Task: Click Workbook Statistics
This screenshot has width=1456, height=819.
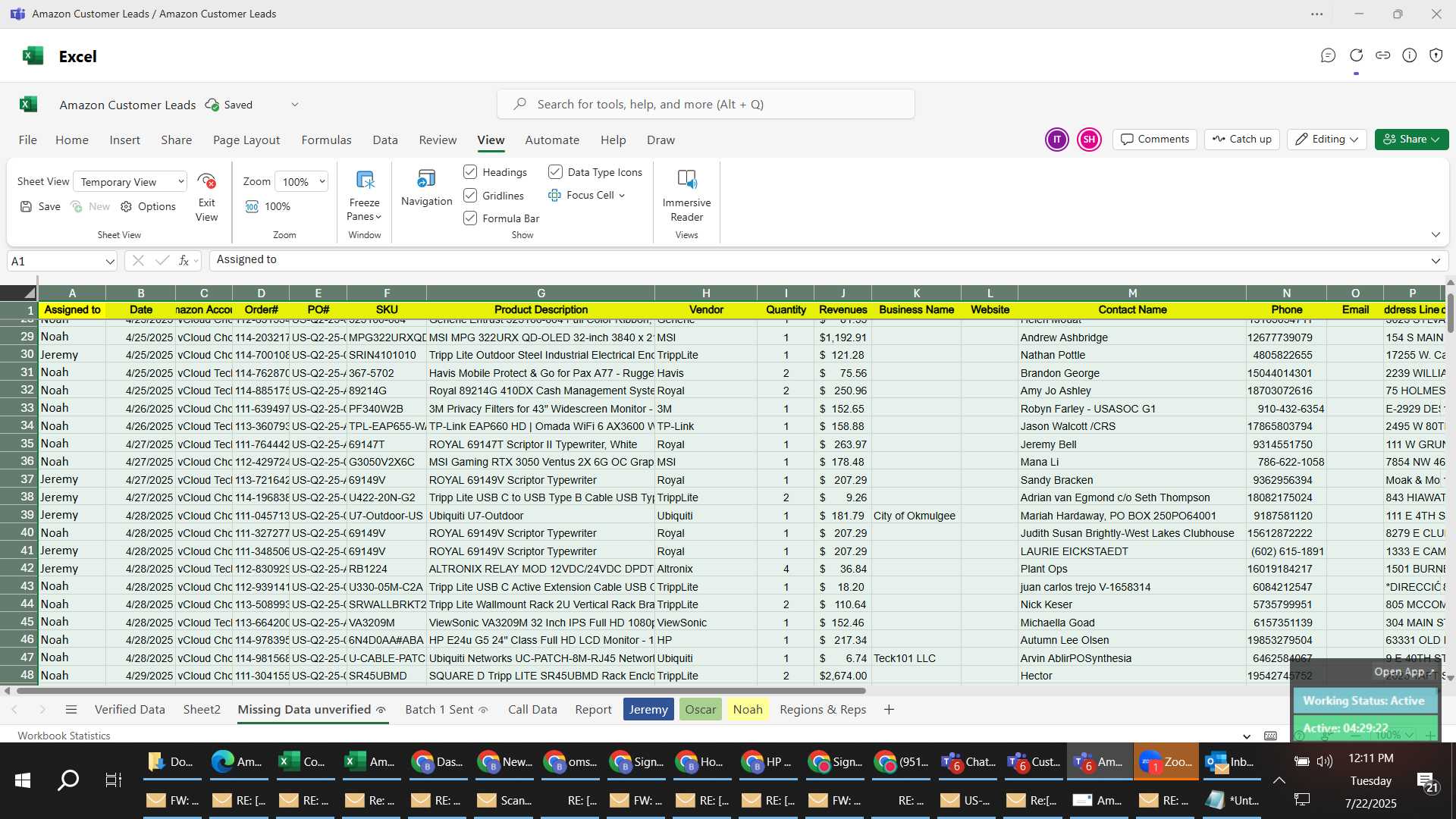Action: (x=64, y=736)
